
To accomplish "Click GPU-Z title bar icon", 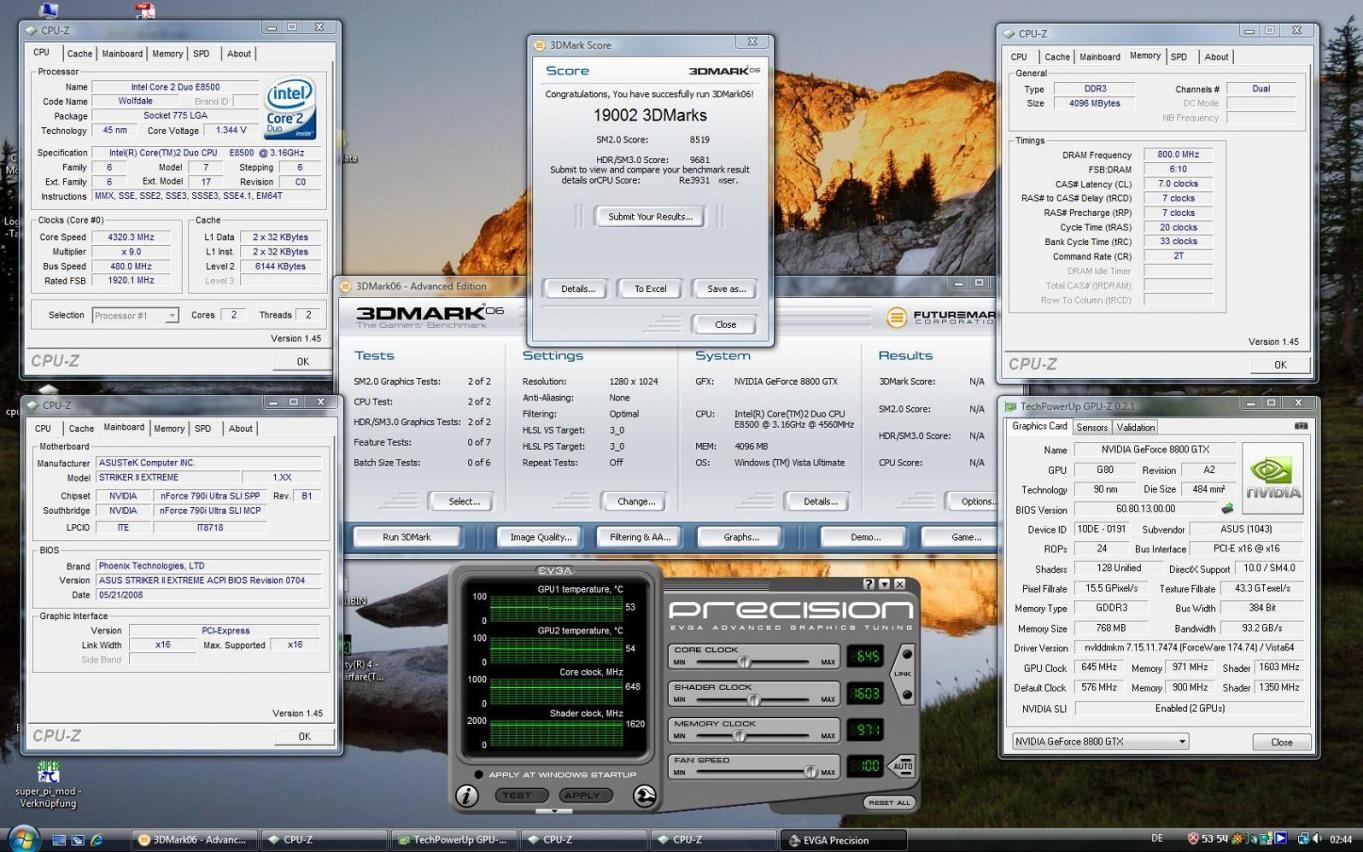I will click(1010, 406).
